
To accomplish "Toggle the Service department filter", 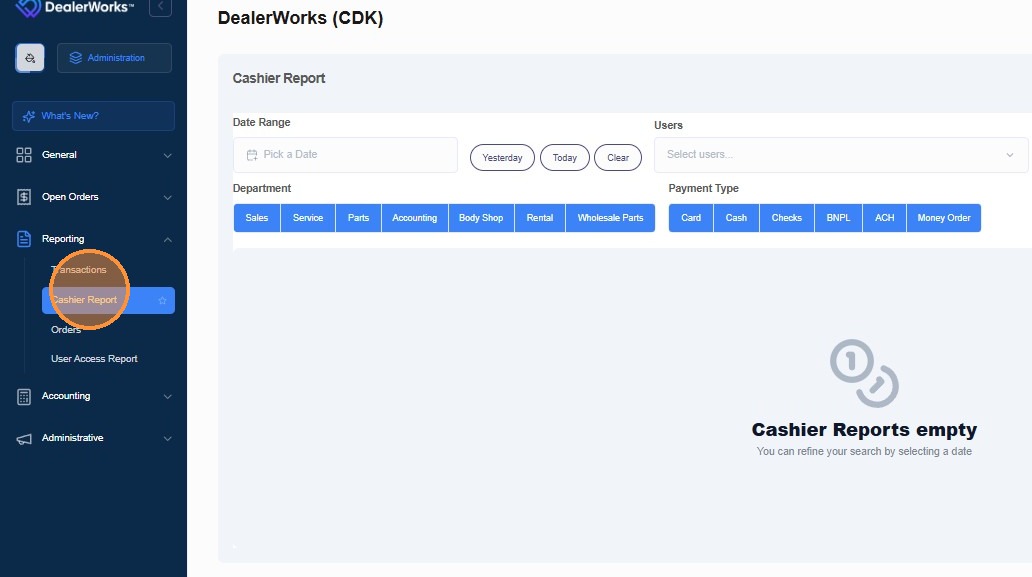I will point(308,218).
